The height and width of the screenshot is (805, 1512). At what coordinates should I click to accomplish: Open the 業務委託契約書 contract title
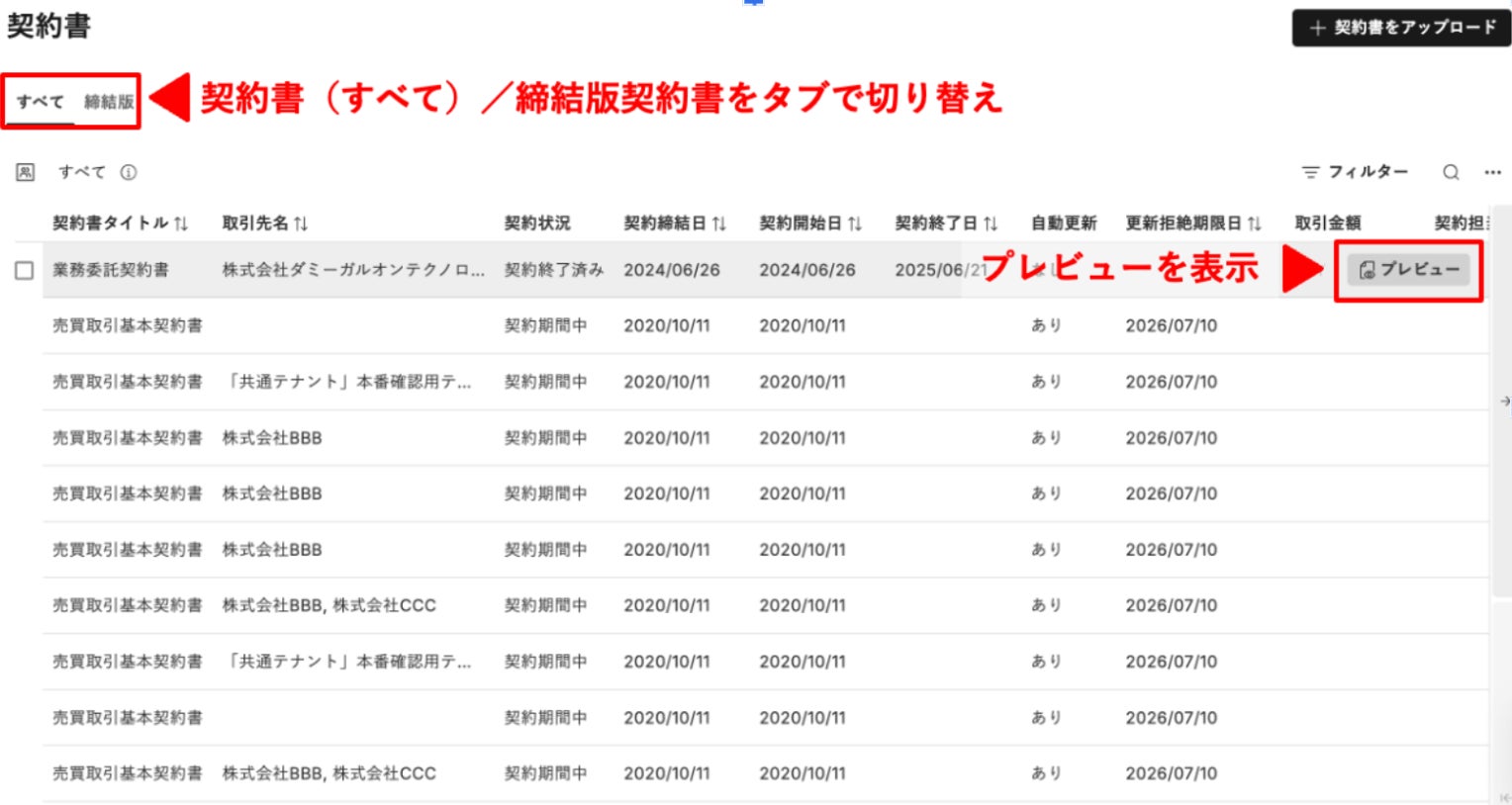click(111, 270)
